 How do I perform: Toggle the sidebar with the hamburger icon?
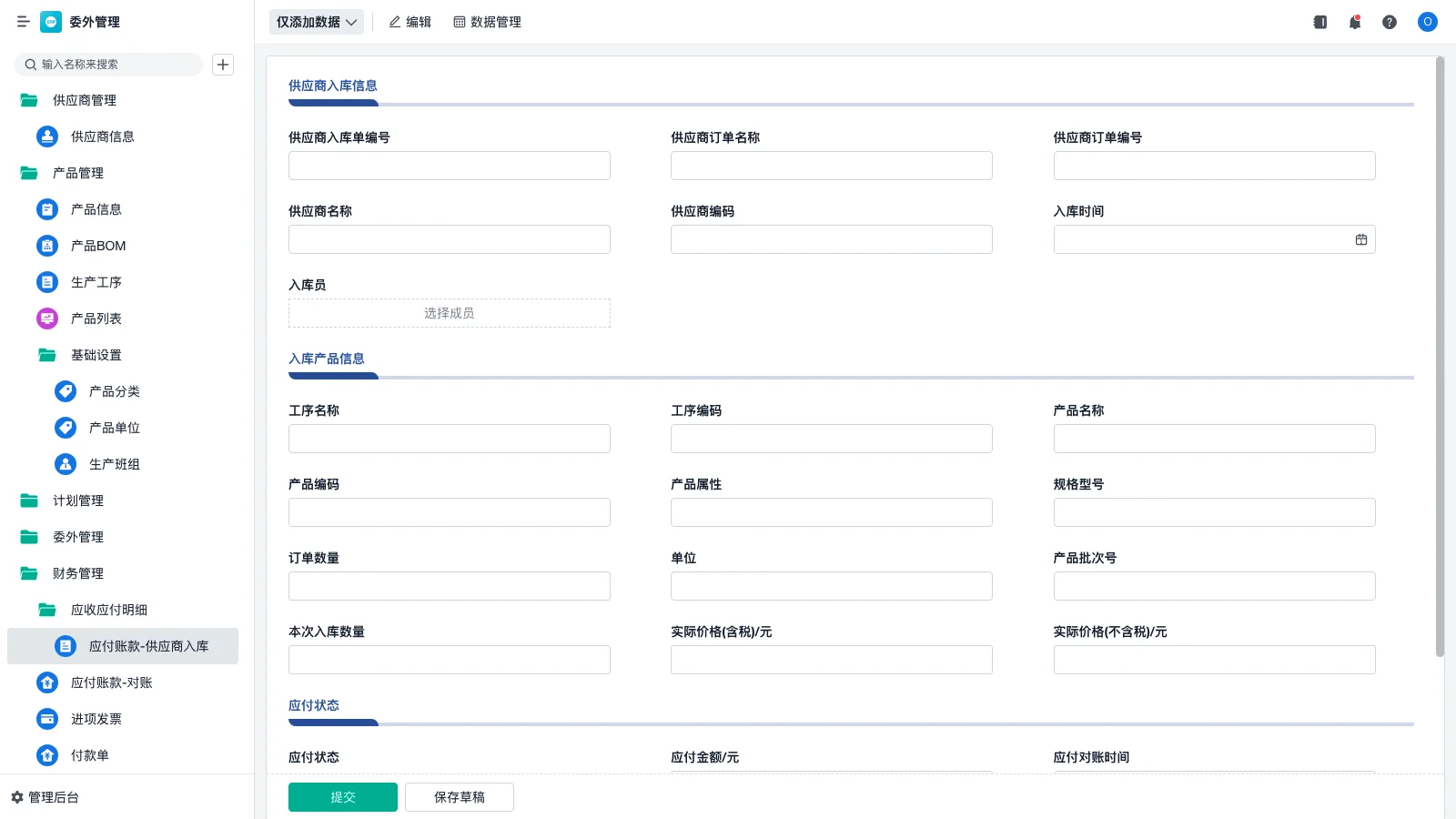[x=24, y=22]
